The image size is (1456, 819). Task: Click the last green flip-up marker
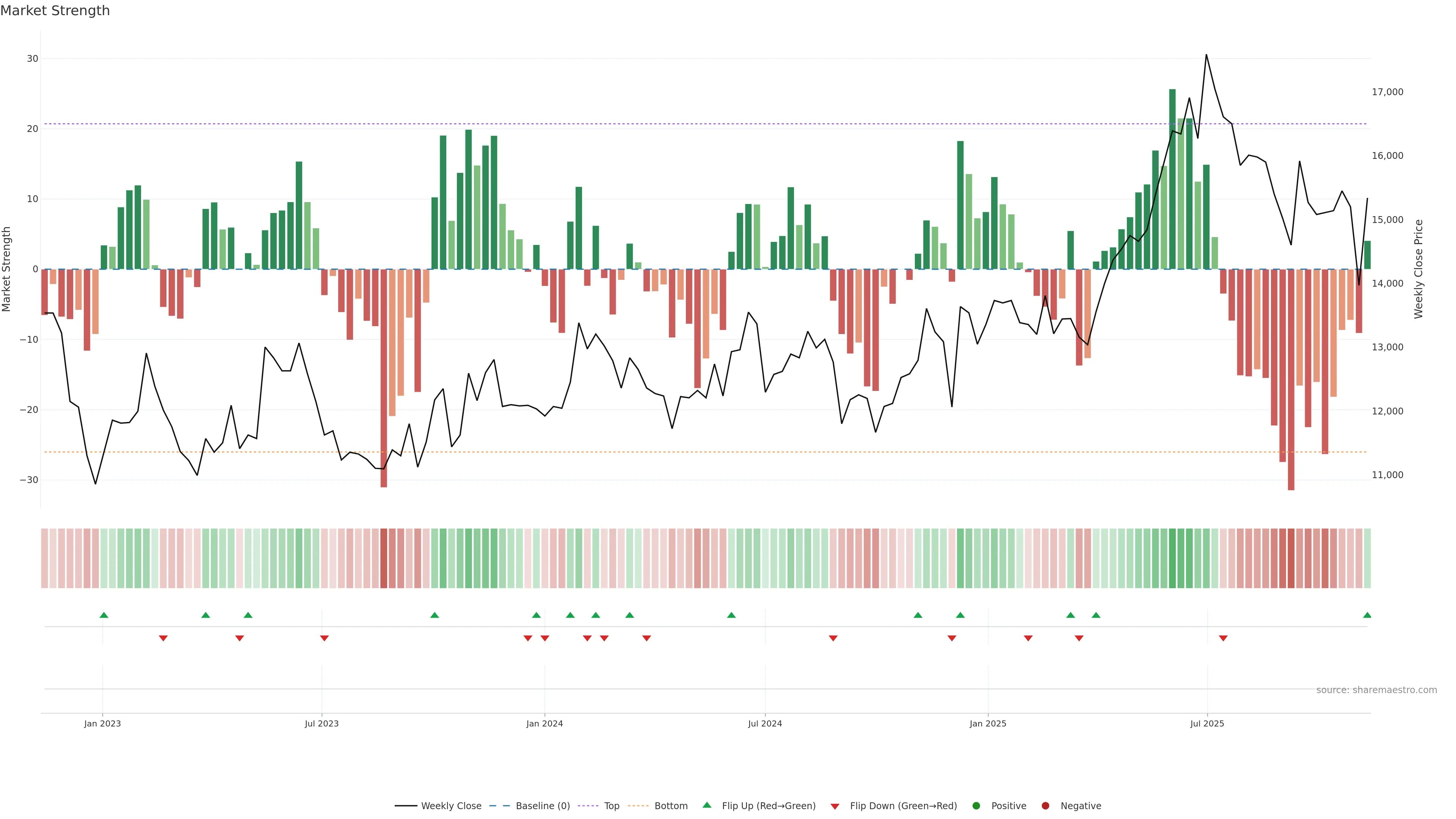[x=1367, y=615]
